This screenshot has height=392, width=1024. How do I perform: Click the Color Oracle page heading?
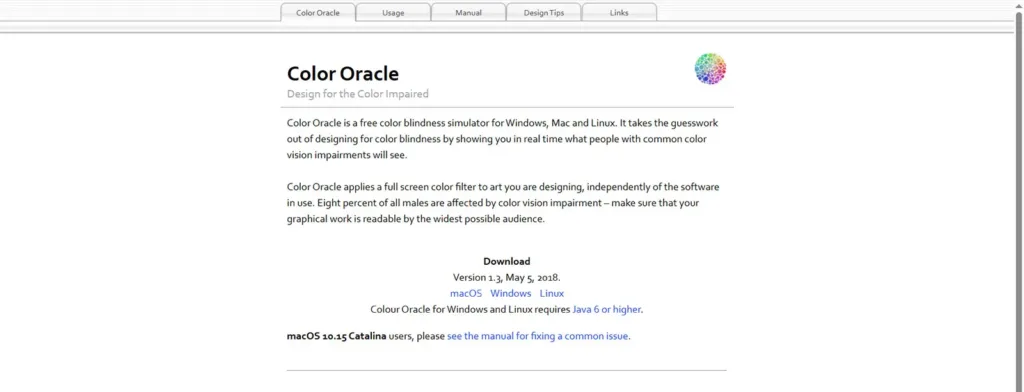343,73
